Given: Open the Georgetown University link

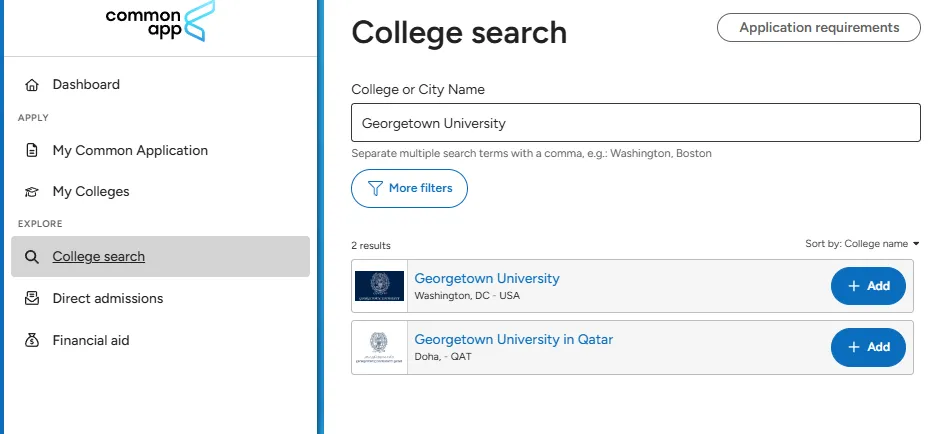Looking at the screenshot, I should pyautogui.click(x=487, y=278).
